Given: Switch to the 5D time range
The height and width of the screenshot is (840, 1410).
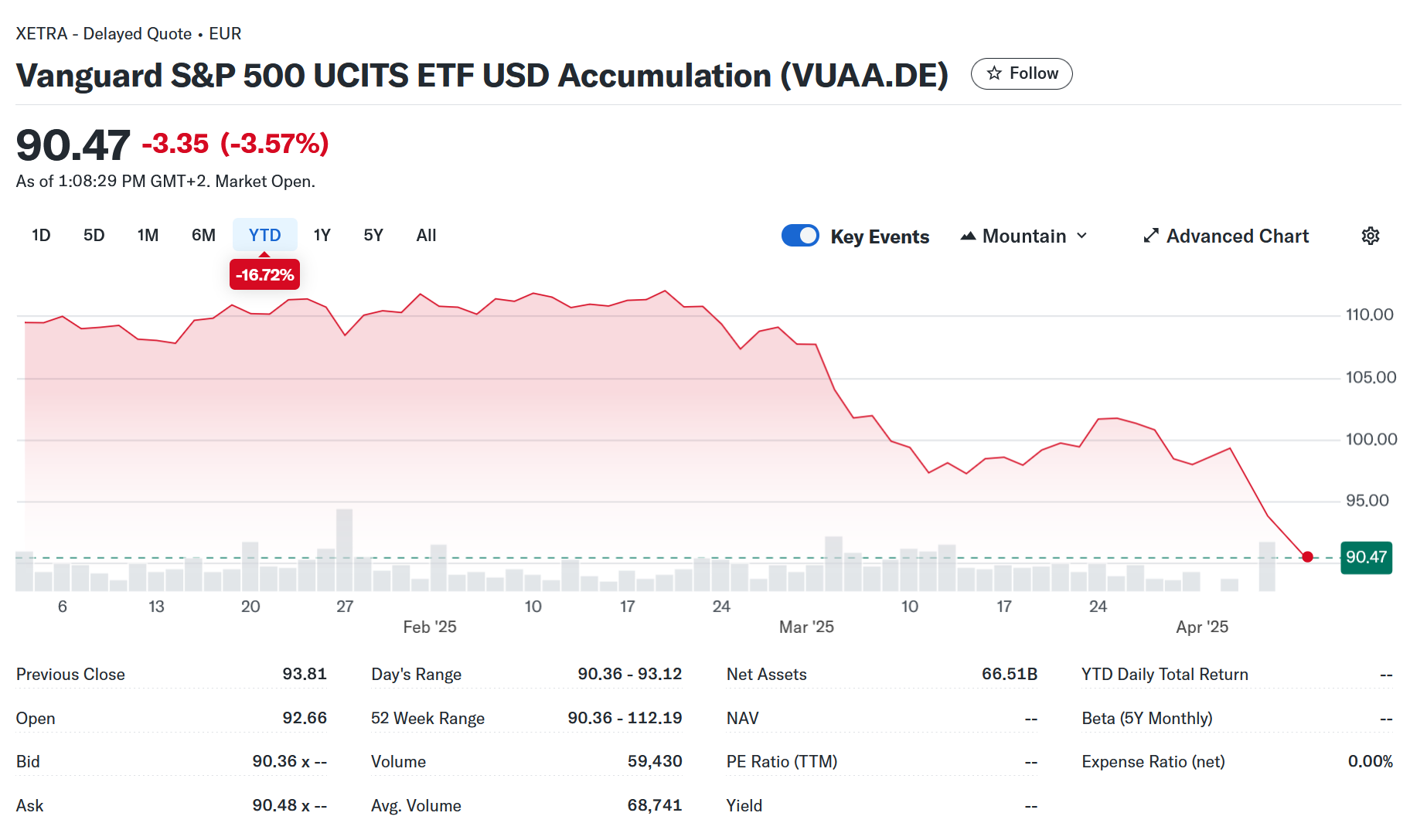Looking at the screenshot, I should point(94,235).
